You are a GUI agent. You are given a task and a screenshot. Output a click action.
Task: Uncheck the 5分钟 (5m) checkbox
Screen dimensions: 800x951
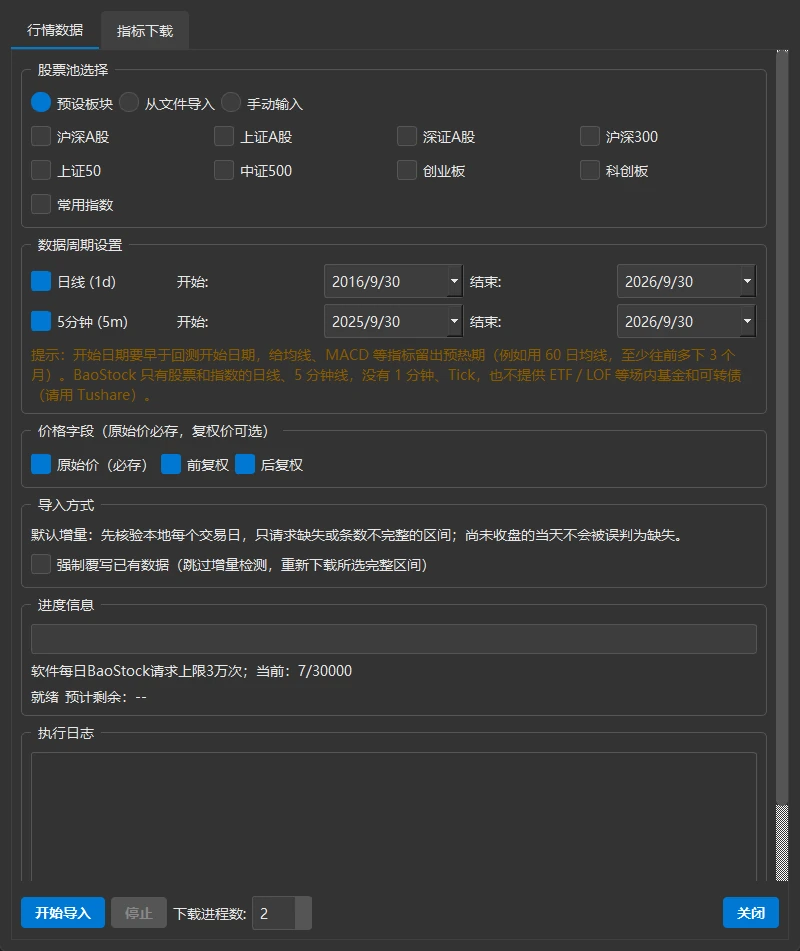click(x=41, y=321)
